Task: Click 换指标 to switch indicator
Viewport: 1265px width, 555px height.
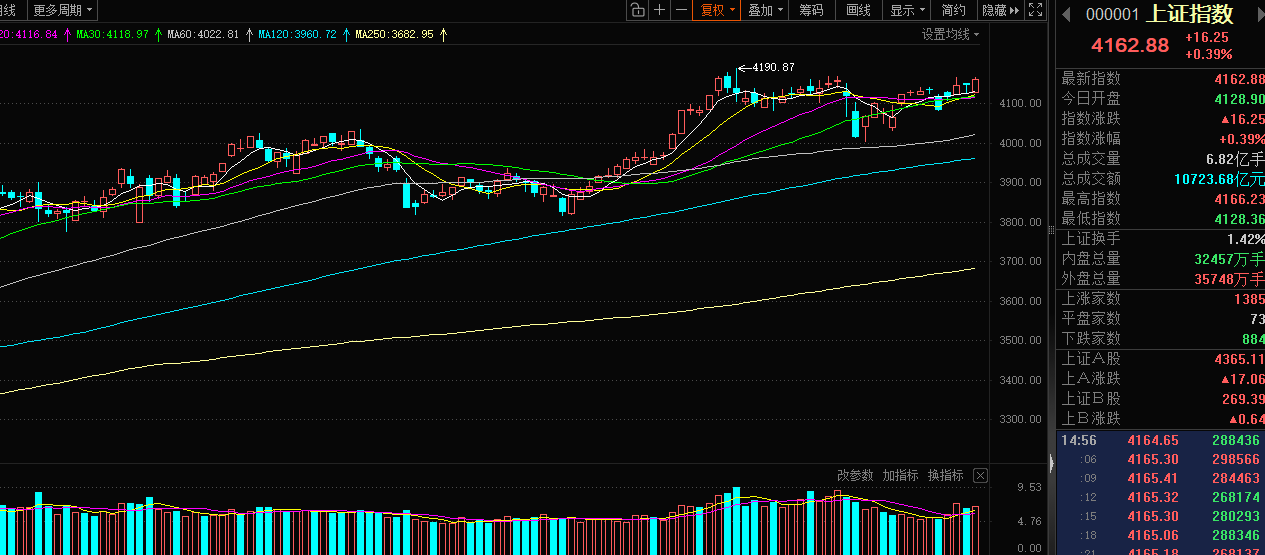Action: point(946,475)
